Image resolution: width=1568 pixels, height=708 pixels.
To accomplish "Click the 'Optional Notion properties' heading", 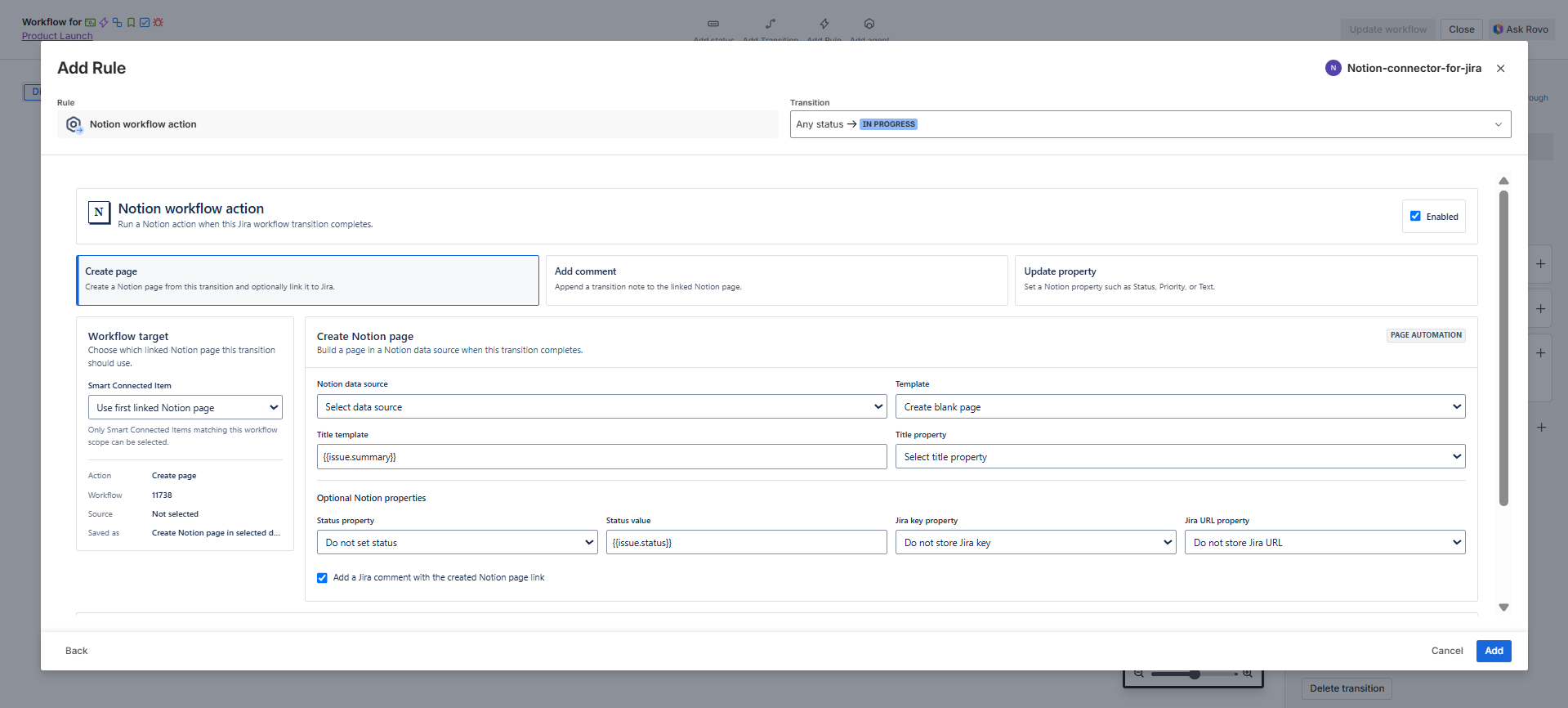I will pos(371,498).
